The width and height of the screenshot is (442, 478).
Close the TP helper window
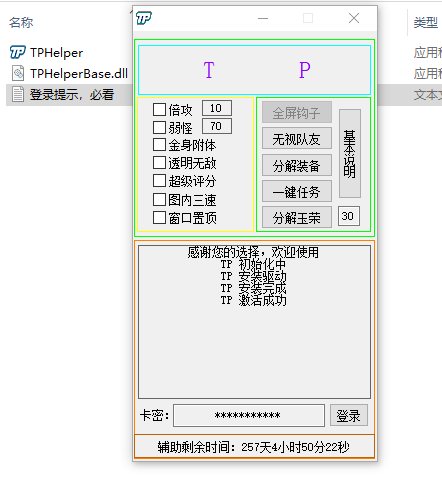coord(354,18)
